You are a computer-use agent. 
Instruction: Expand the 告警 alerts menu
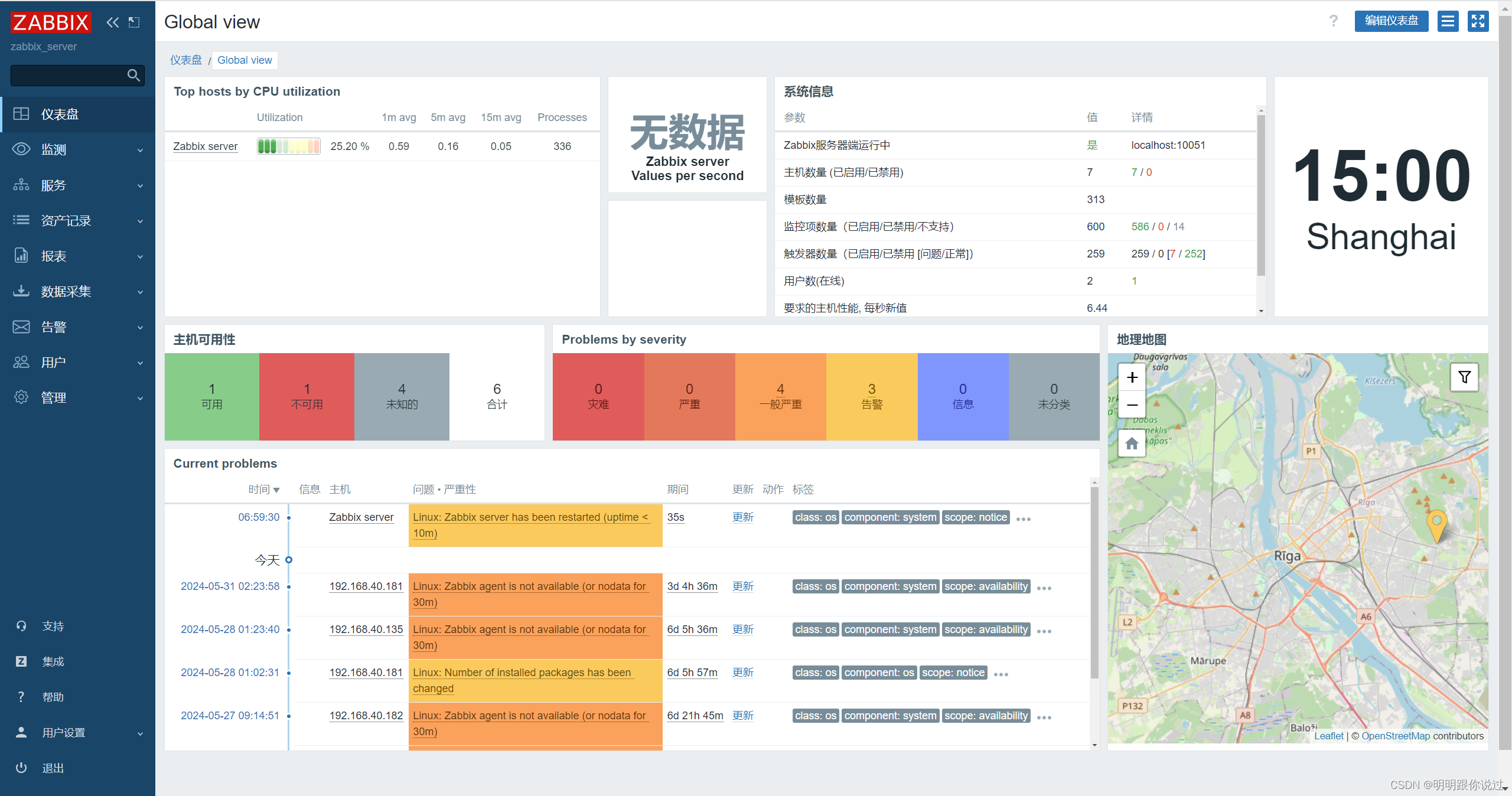[77, 327]
